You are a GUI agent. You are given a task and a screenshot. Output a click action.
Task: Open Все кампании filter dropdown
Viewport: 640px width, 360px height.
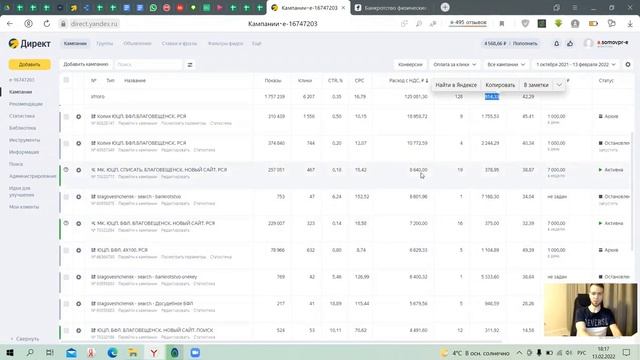click(x=506, y=64)
